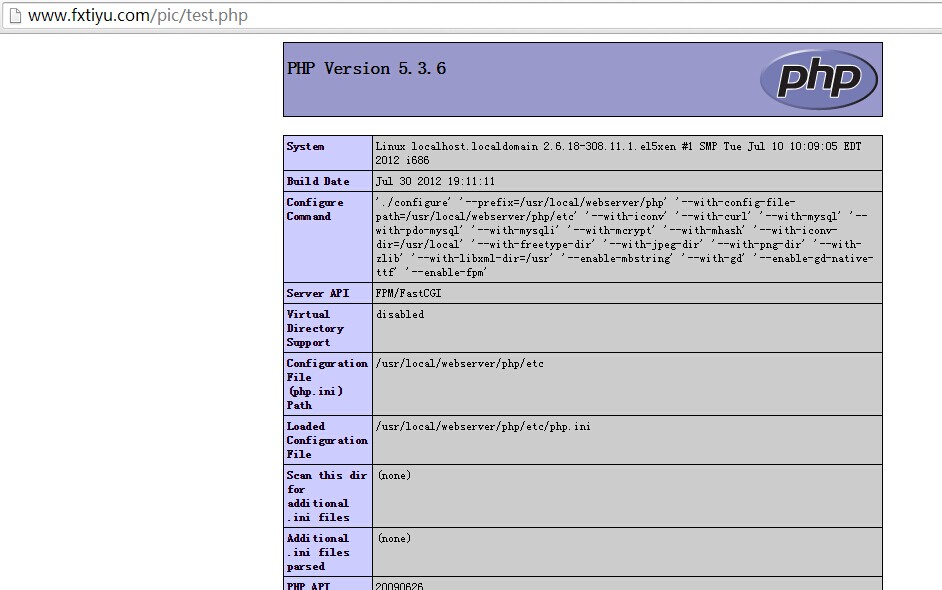Image resolution: width=942 pixels, height=590 pixels.
Task: Select 'Scan this dir for additional .ini files' label
Action: tap(327, 496)
